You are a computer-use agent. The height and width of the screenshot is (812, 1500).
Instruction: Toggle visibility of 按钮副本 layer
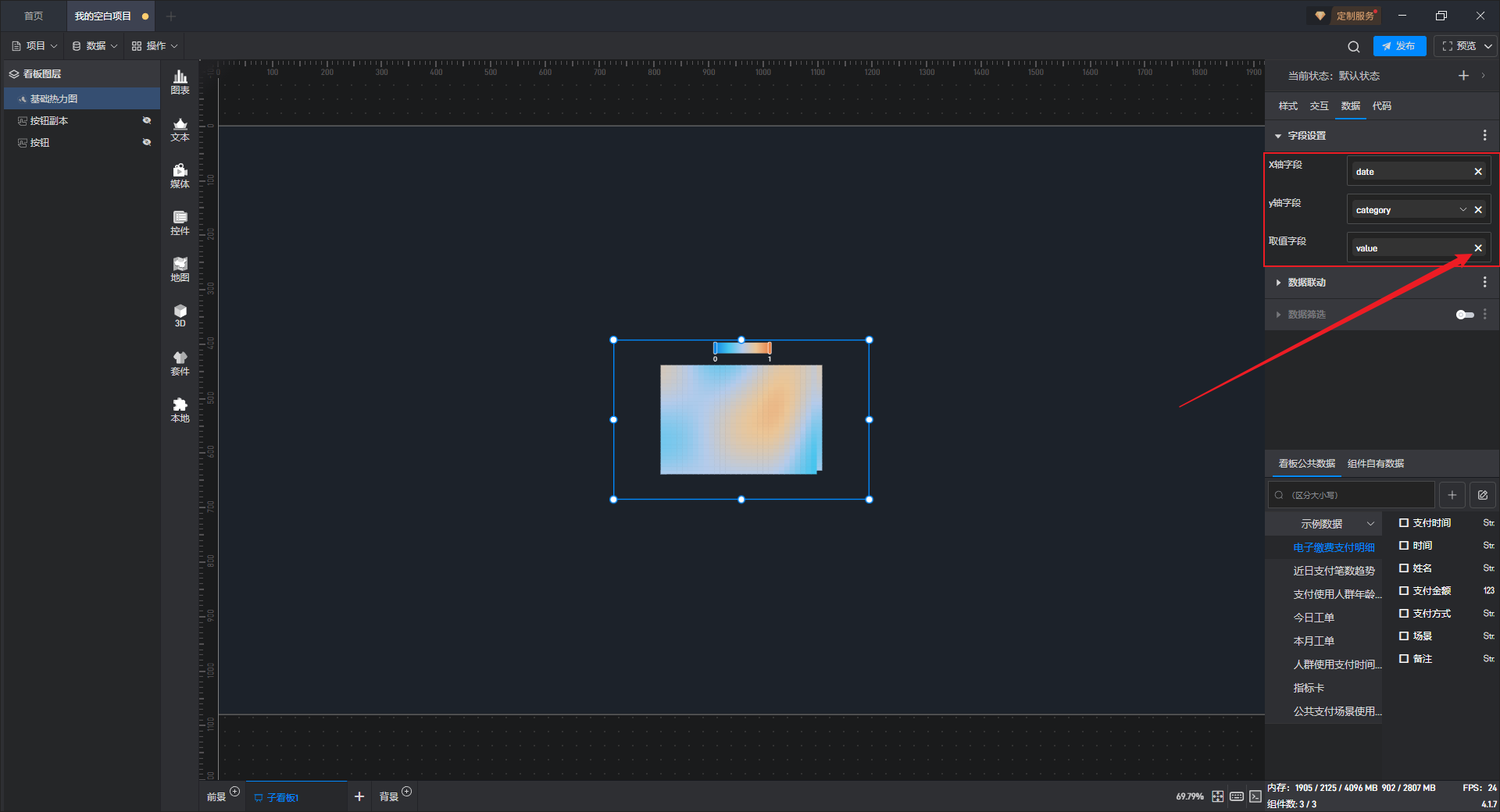(146, 120)
